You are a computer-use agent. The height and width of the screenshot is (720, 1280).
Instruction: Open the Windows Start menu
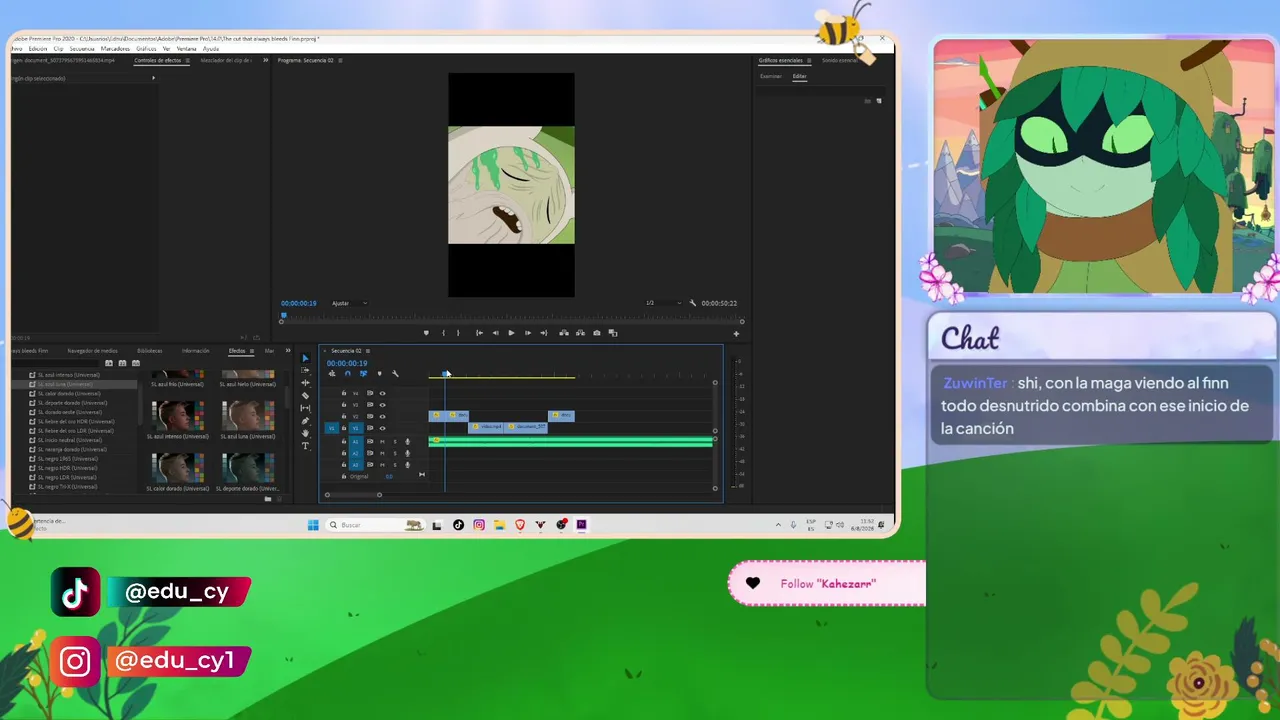pyautogui.click(x=313, y=525)
